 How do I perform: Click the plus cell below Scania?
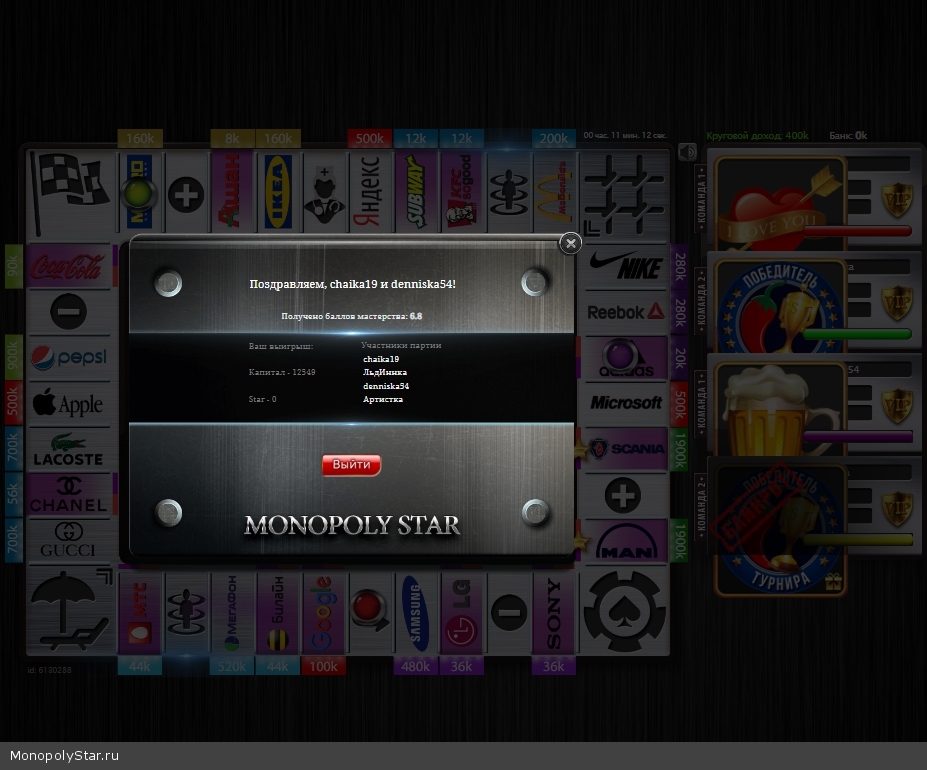pos(624,495)
